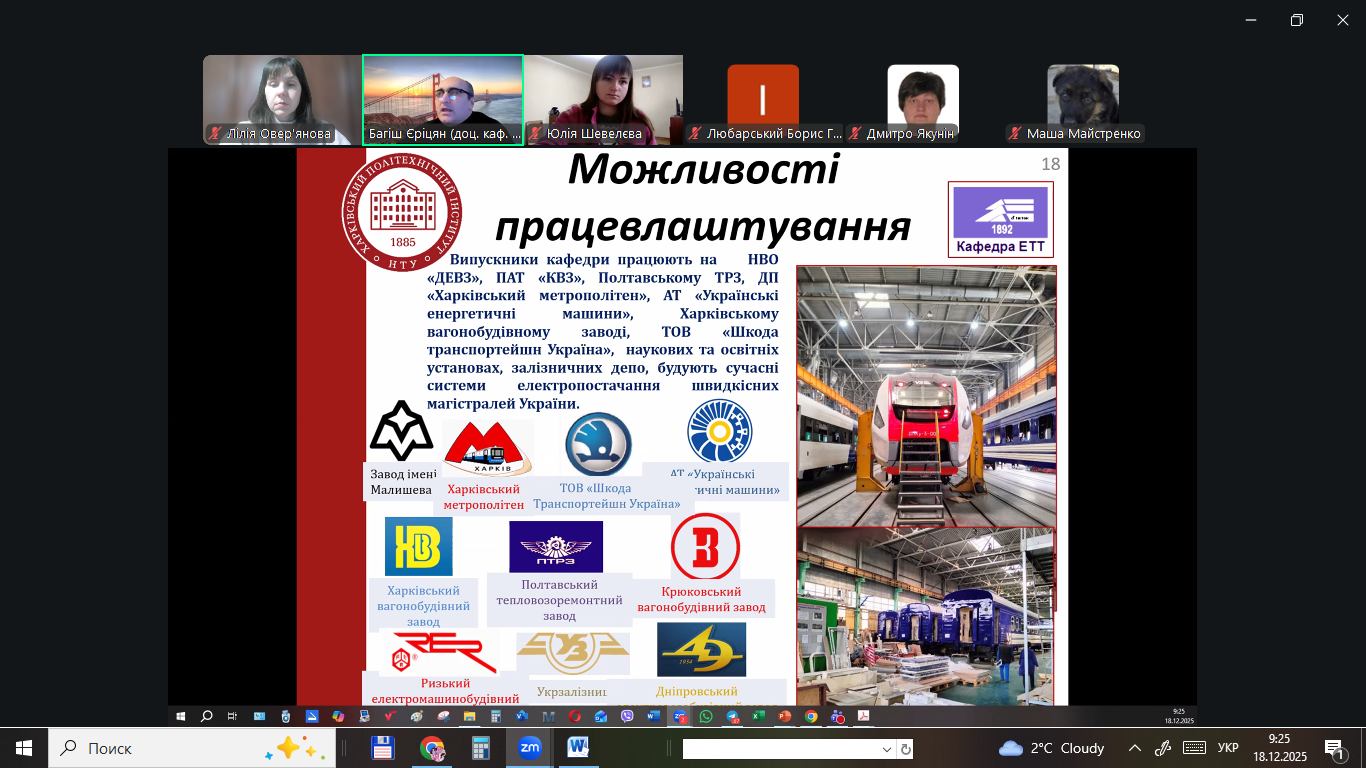Open the touch keyboard tray icon

click(x=1194, y=748)
